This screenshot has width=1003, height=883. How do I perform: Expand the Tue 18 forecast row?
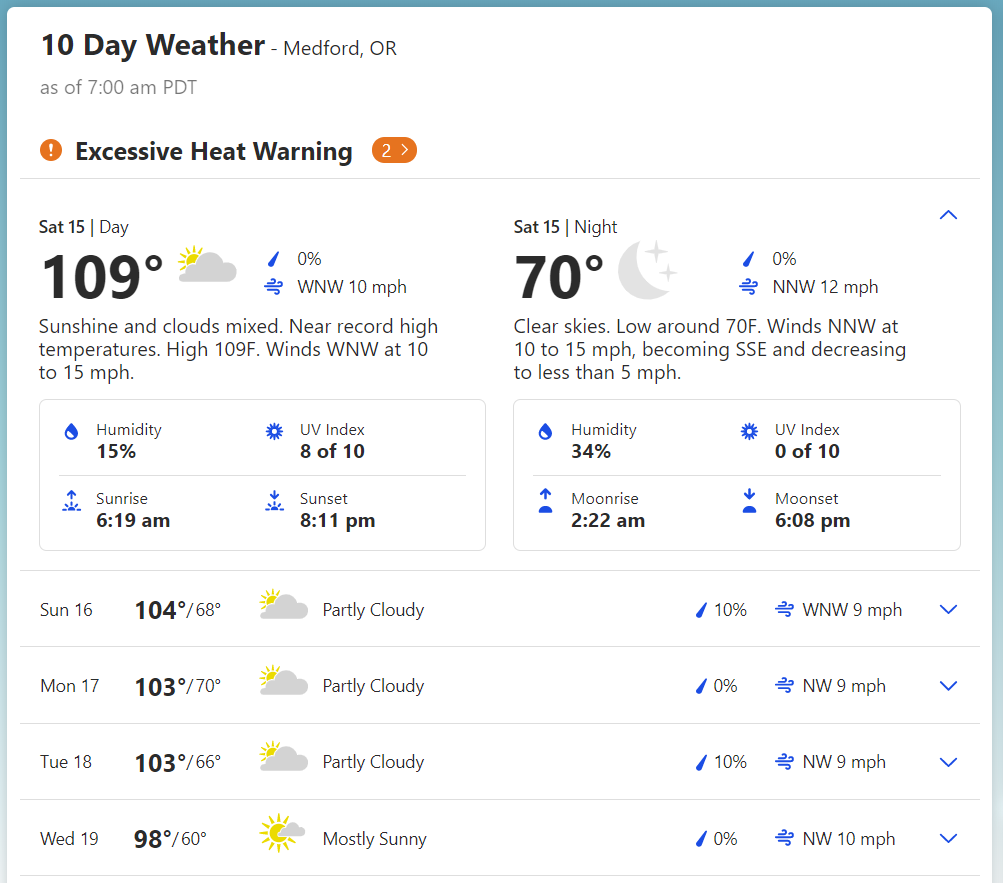click(949, 762)
